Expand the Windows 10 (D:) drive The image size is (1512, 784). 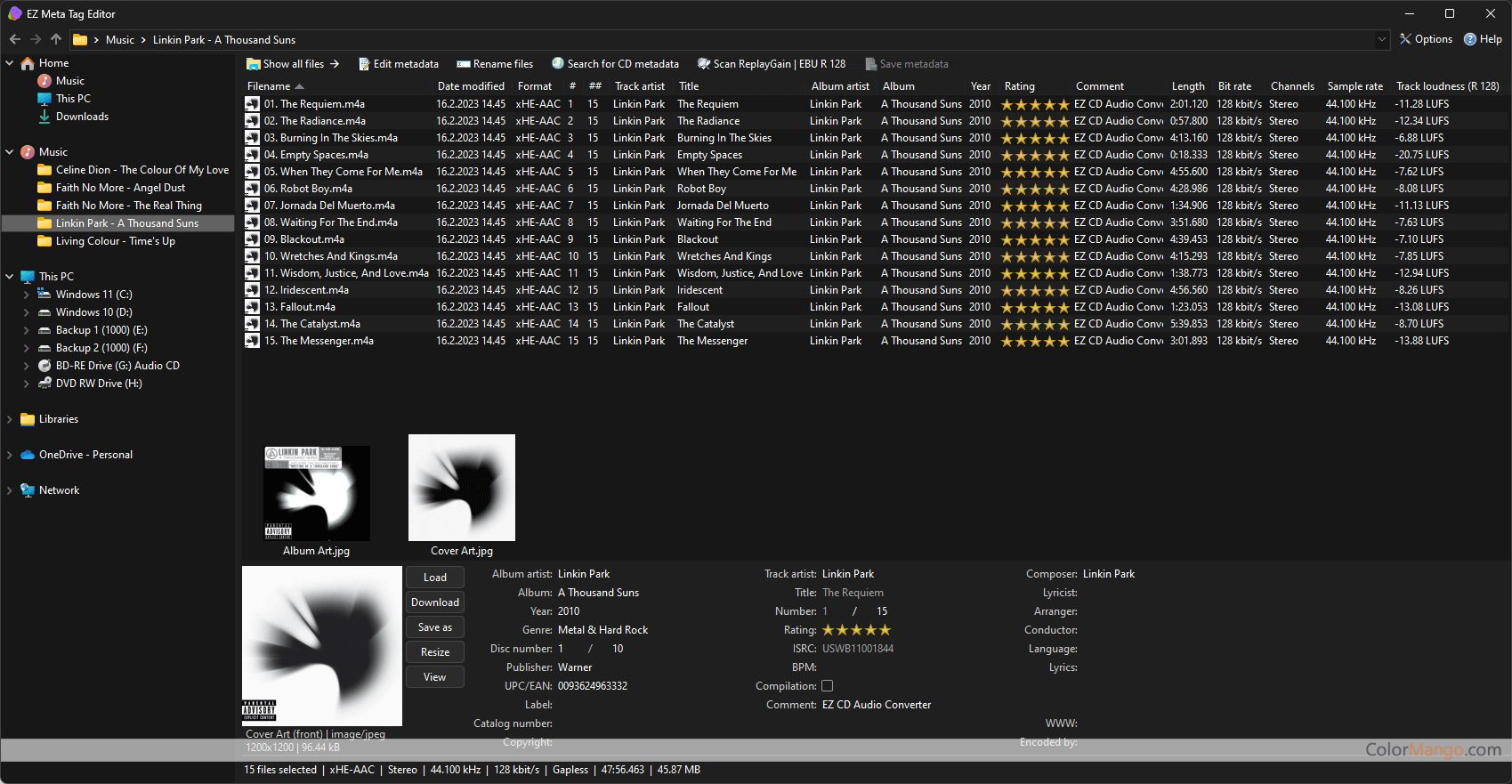click(x=27, y=312)
